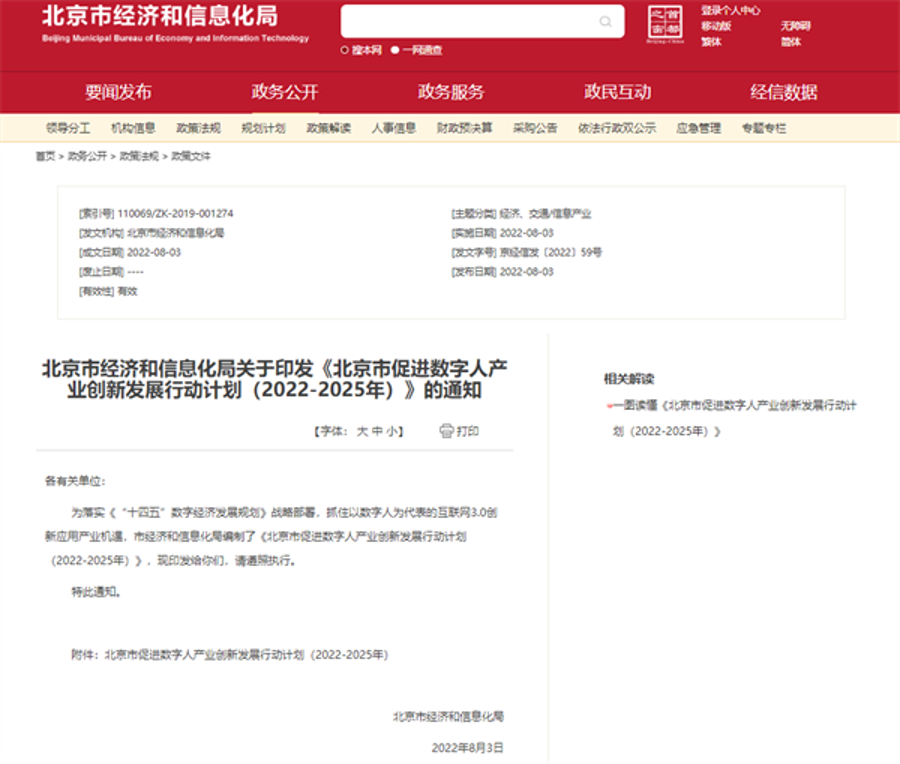Go to 政策法规 submenu item

[x=199, y=128]
